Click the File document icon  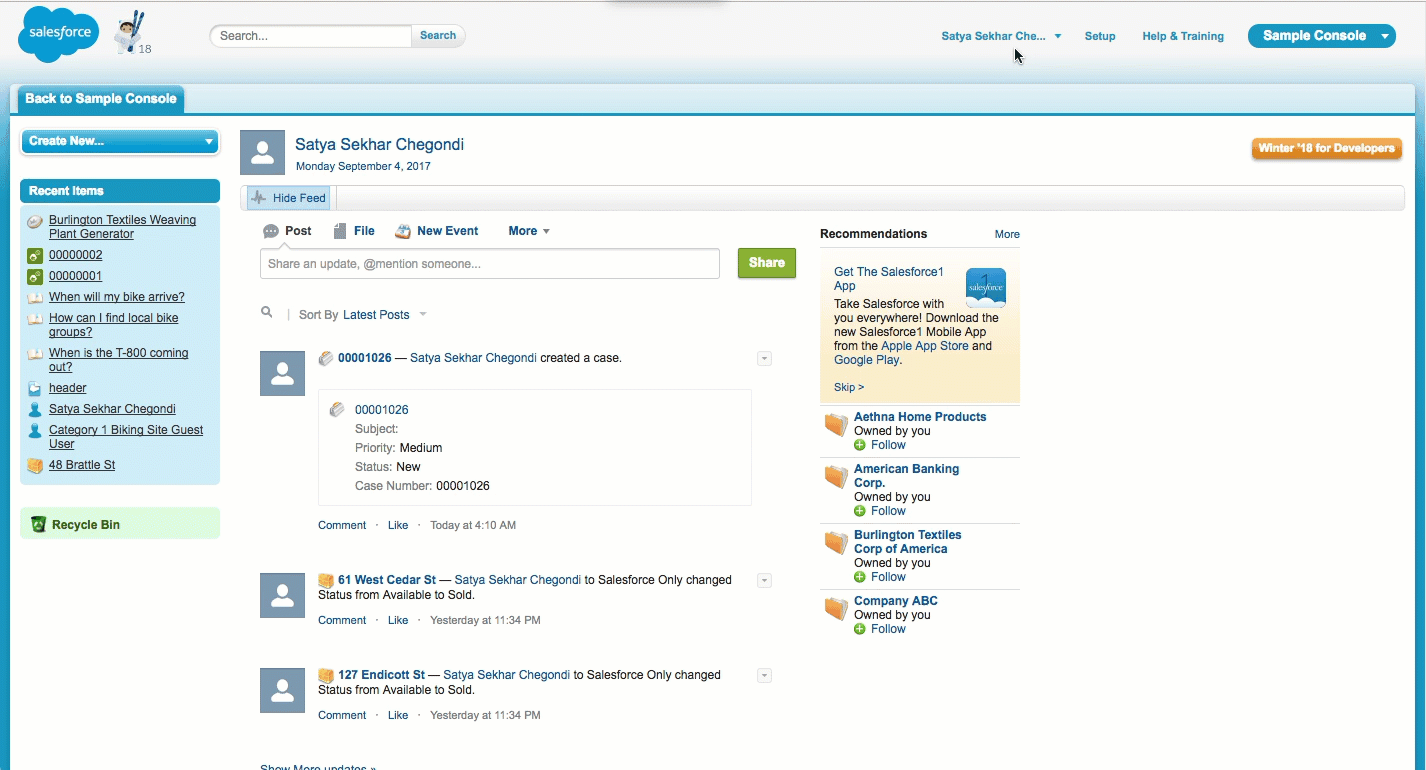coord(340,231)
